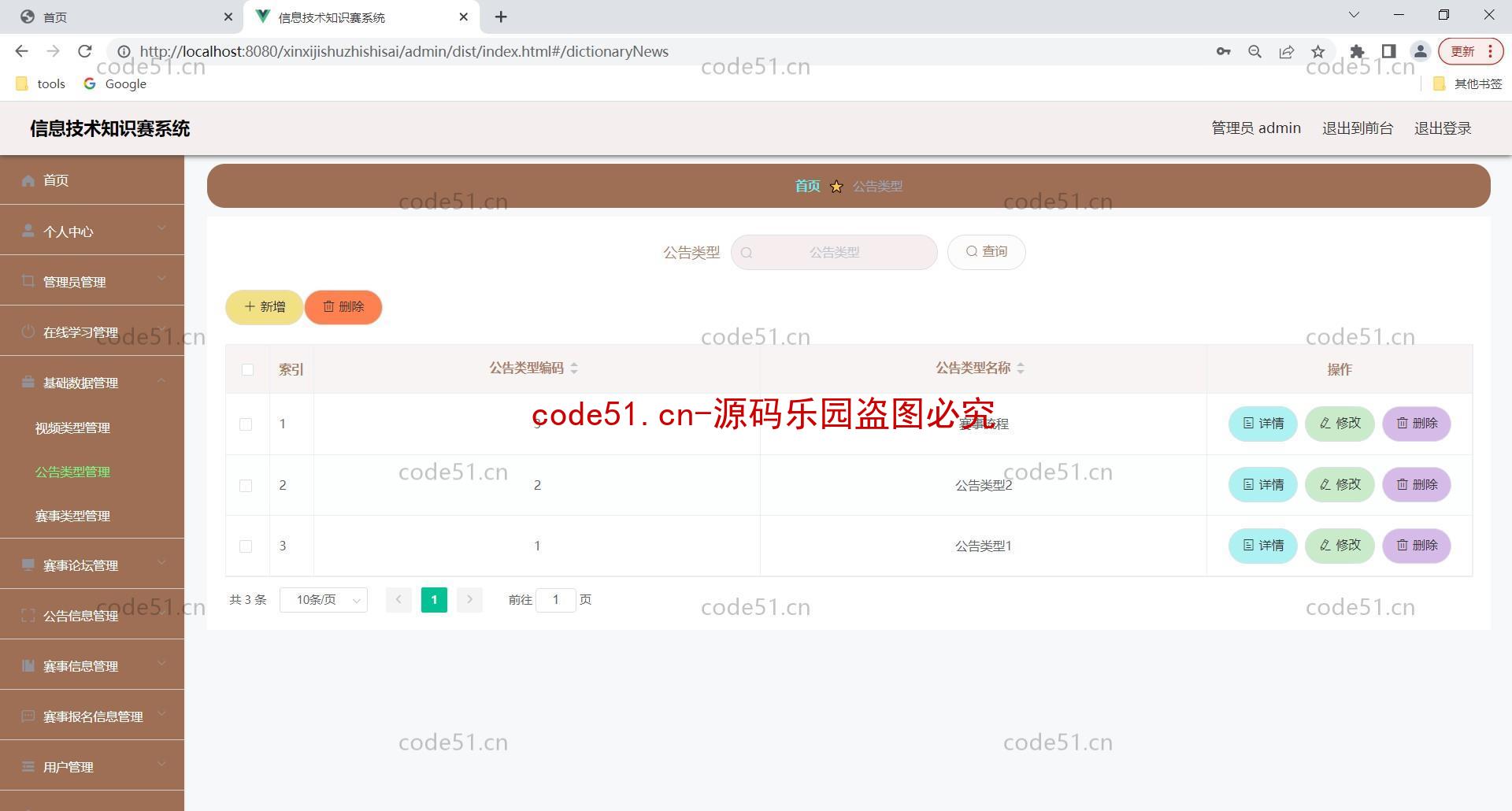Click 退出登录 in the header

point(1443,128)
